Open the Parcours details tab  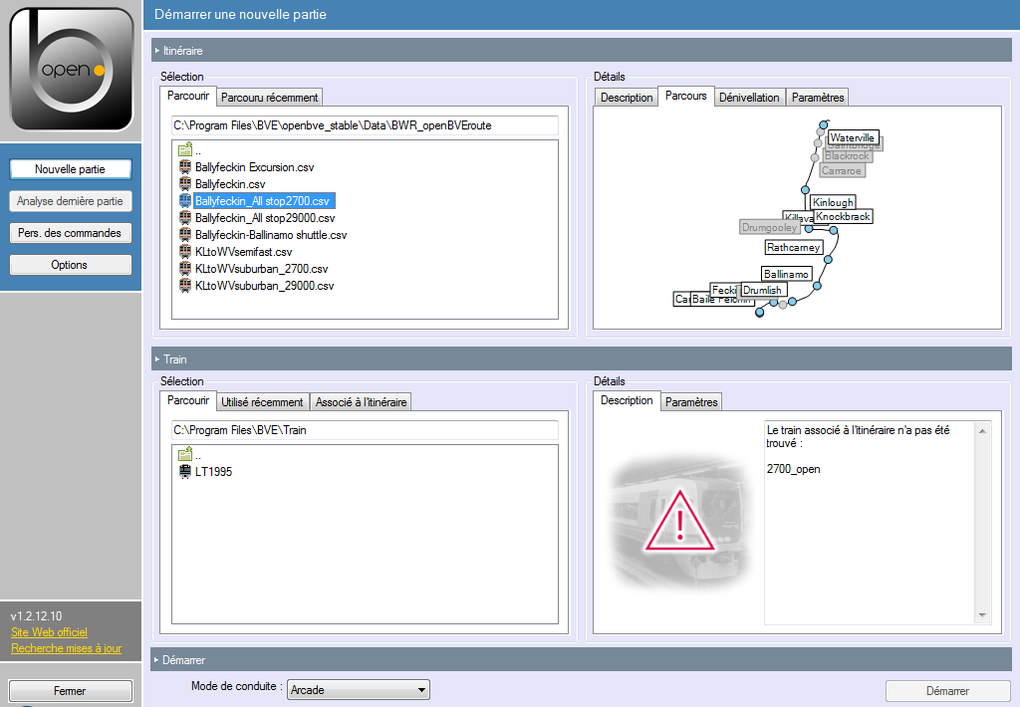[x=686, y=96]
